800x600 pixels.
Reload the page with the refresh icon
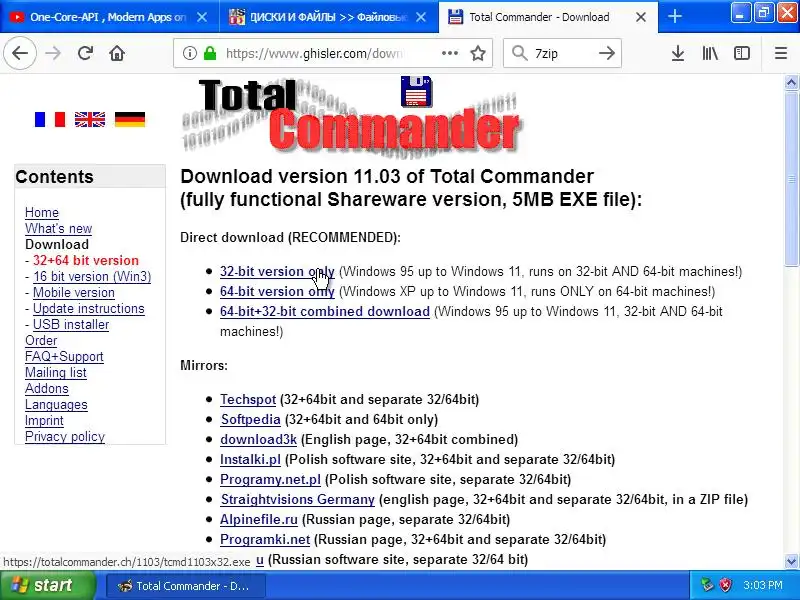tap(85, 53)
